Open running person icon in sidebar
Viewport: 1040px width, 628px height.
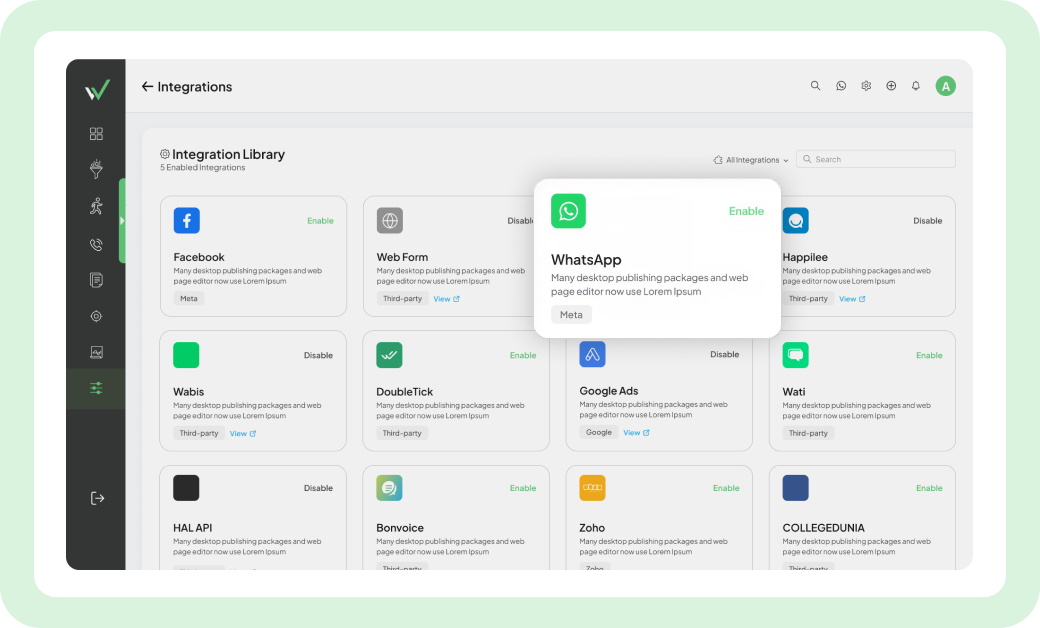tap(96, 206)
